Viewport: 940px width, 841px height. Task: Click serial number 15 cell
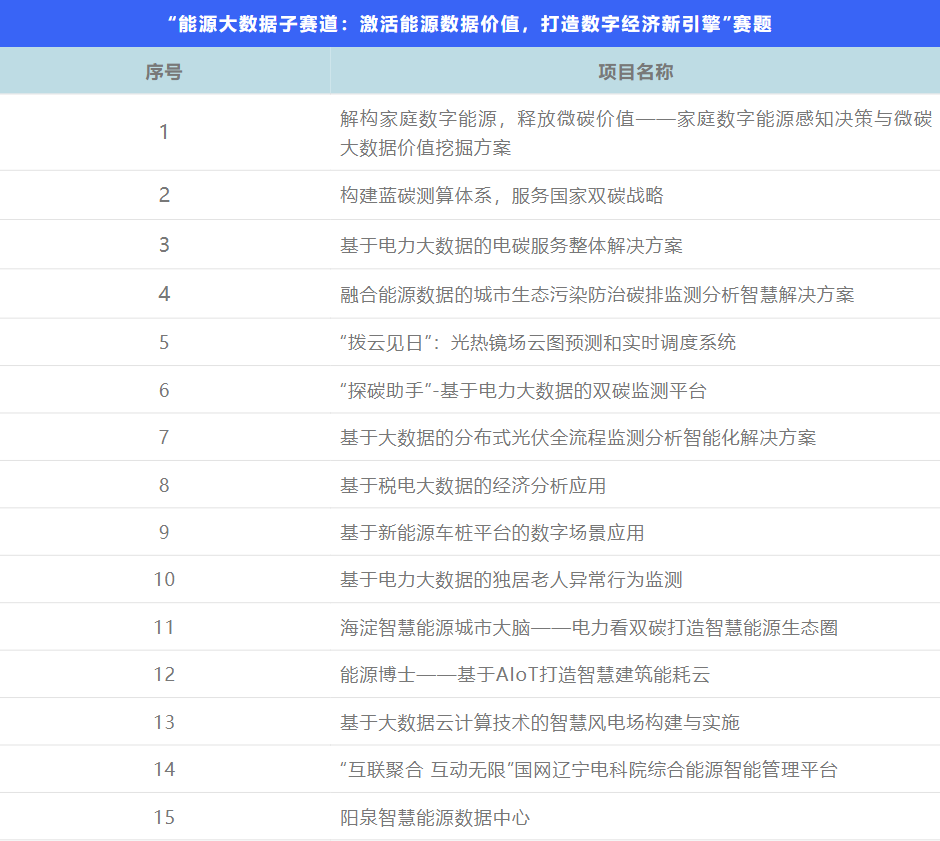[164, 818]
